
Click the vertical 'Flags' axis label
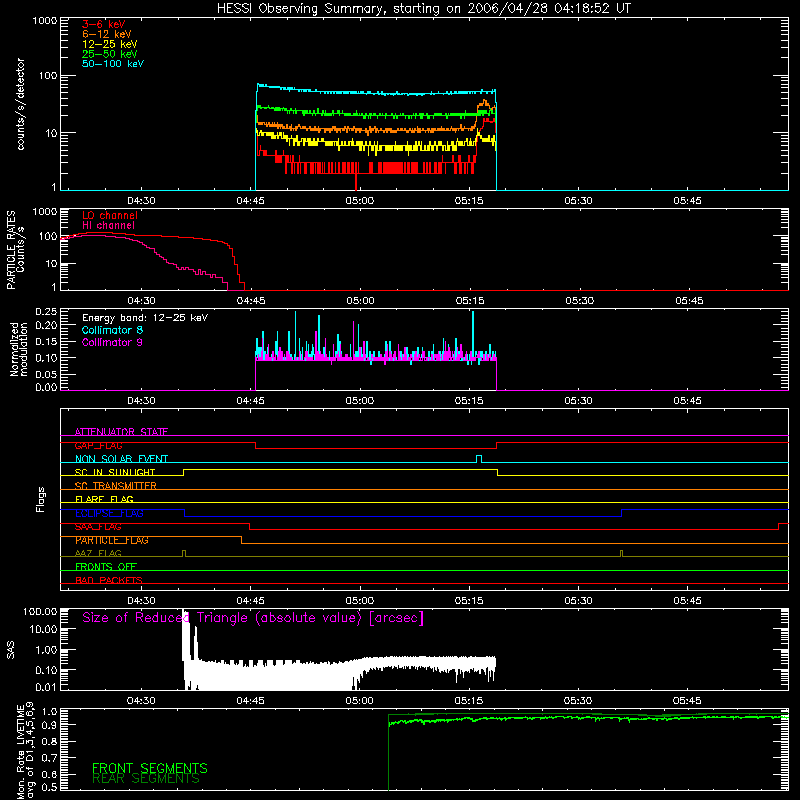click(x=40, y=500)
